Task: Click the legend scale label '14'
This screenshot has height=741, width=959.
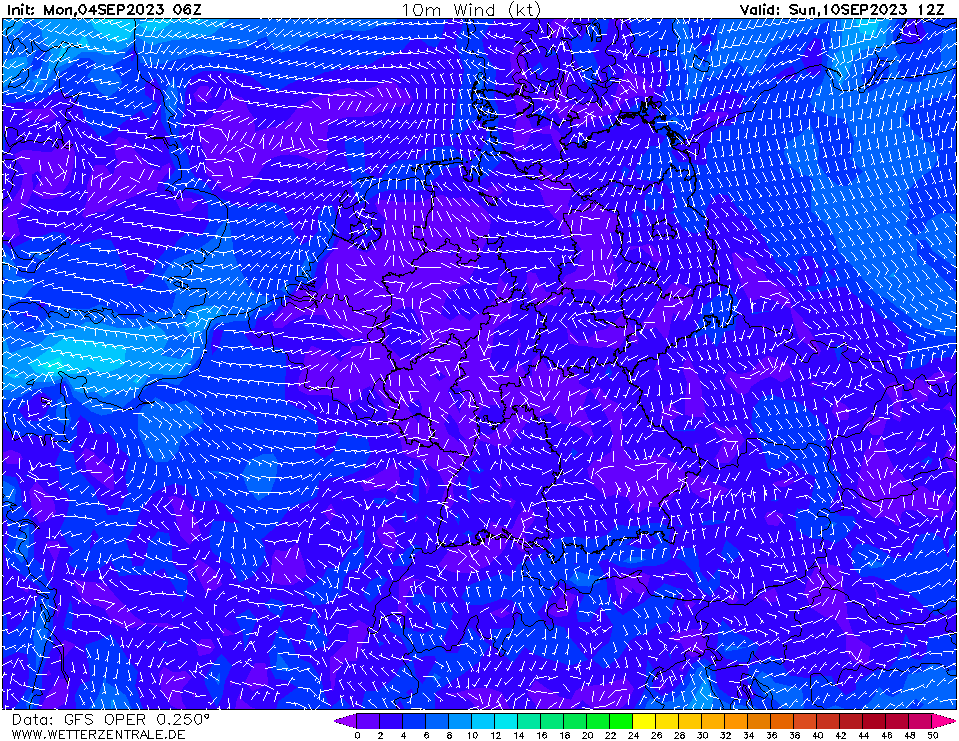Action: pos(519,735)
